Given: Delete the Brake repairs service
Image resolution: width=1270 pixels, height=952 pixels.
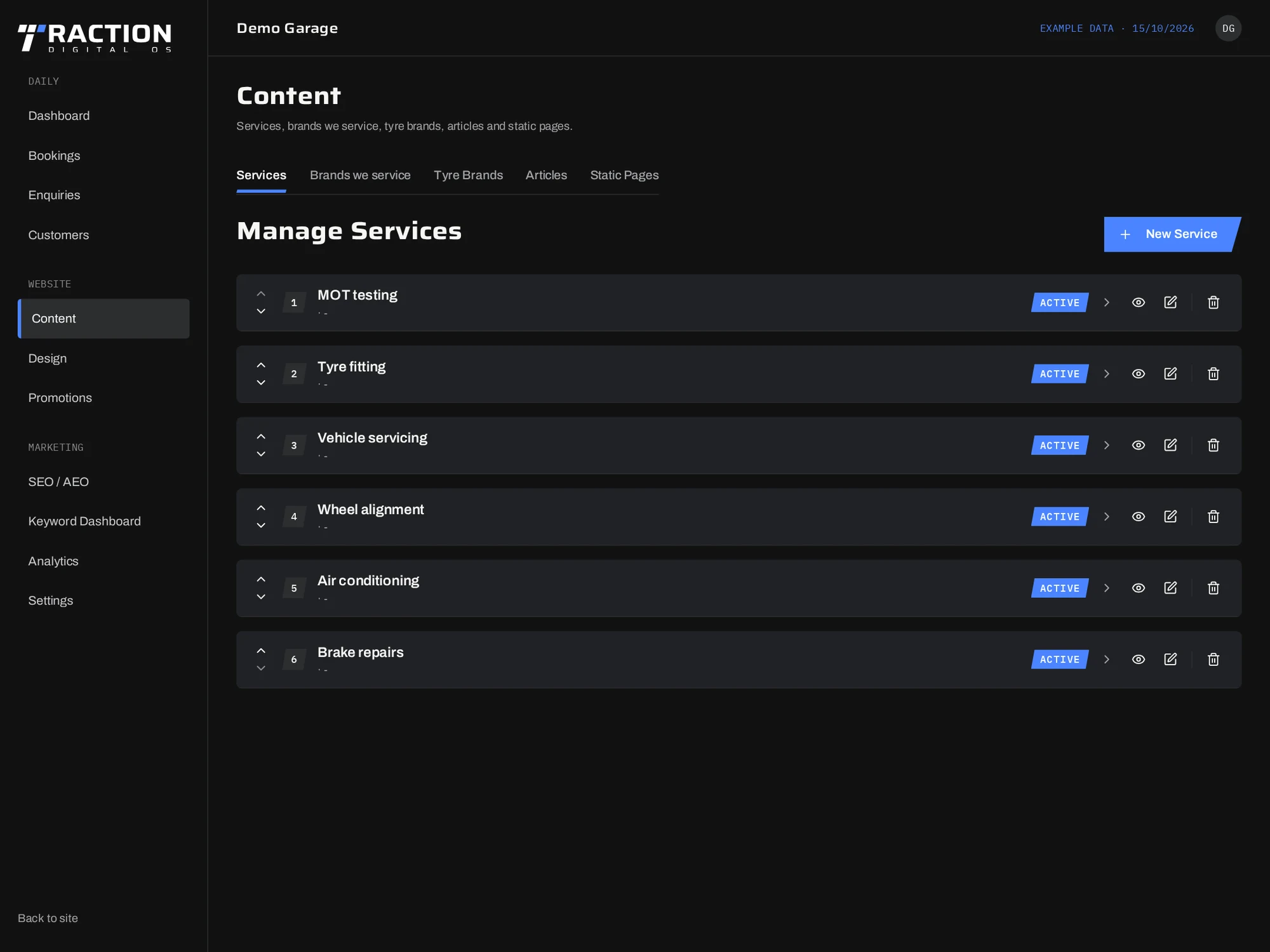Looking at the screenshot, I should pyautogui.click(x=1213, y=659).
